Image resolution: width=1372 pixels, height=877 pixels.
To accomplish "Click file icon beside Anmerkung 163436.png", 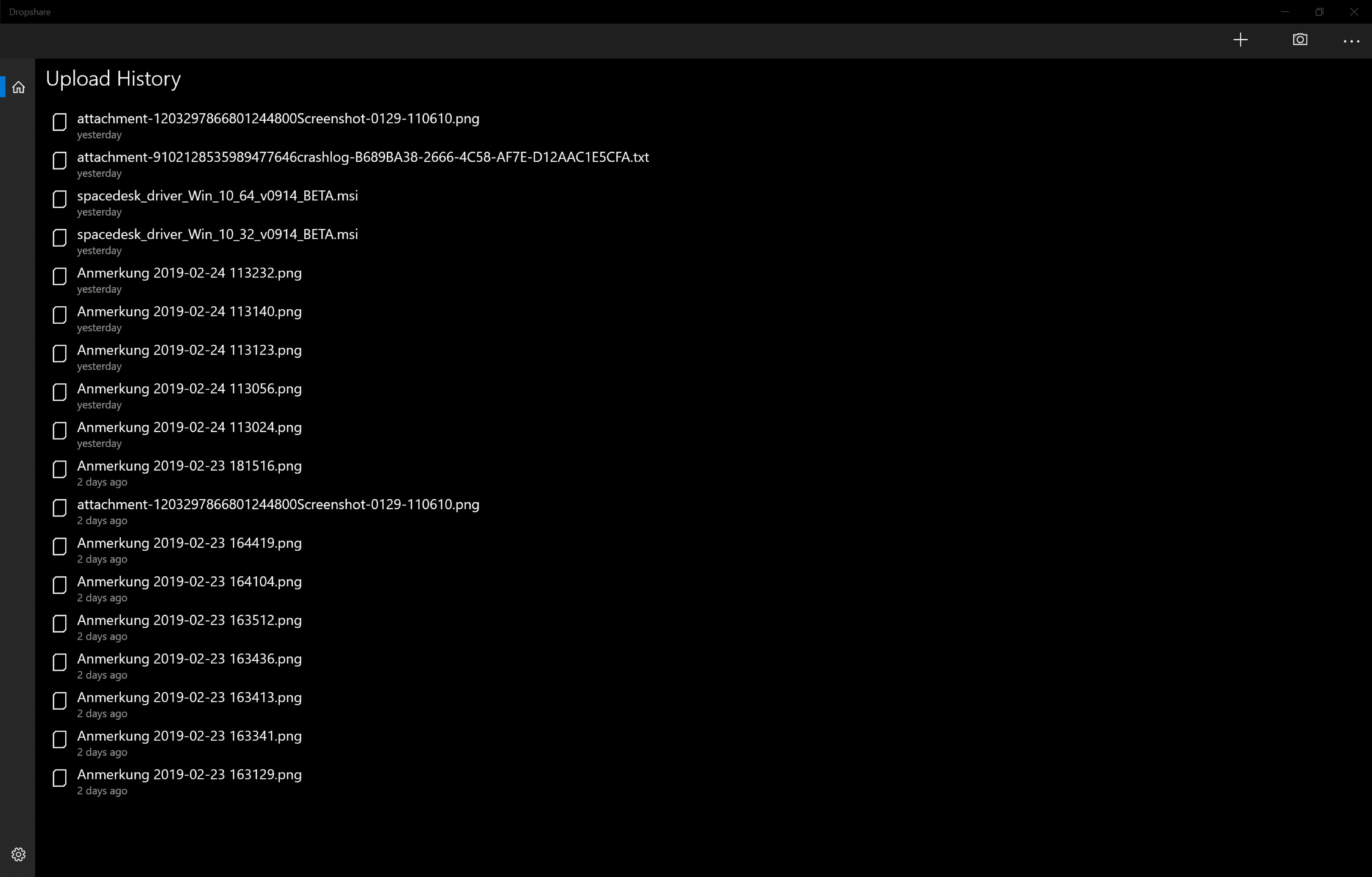I will coord(59,662).
